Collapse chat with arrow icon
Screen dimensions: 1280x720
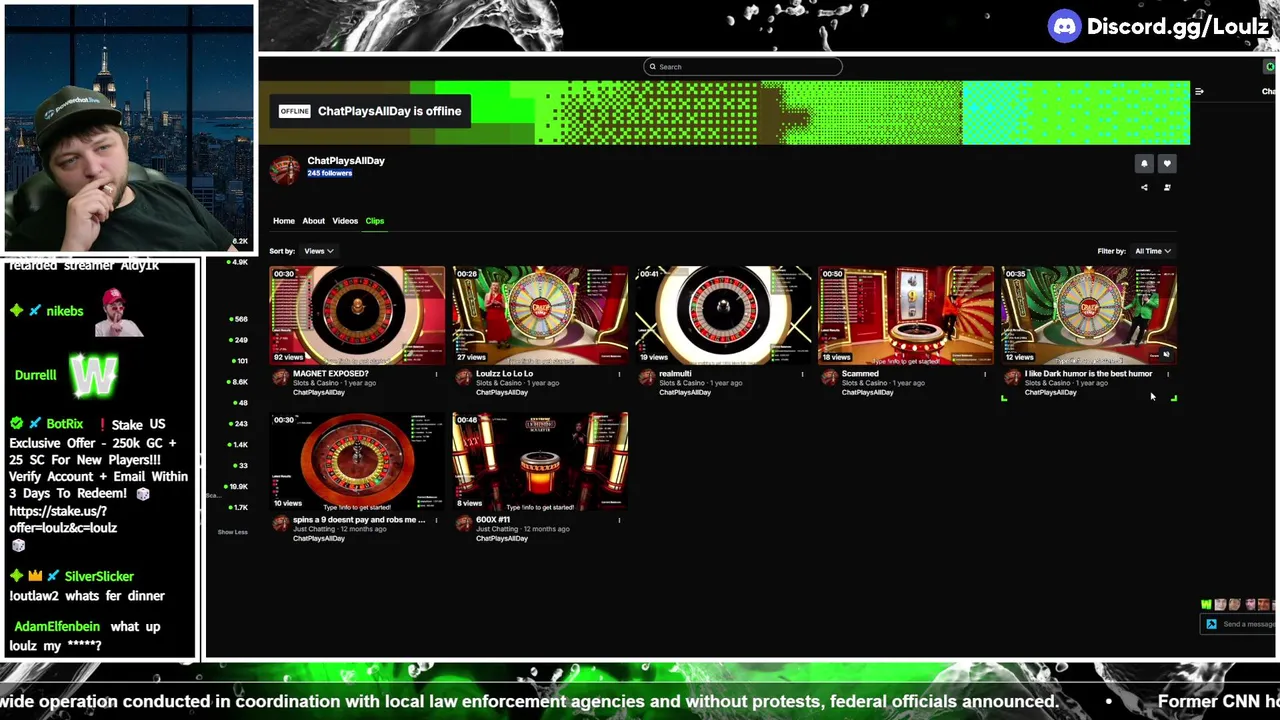[1199, 92]
